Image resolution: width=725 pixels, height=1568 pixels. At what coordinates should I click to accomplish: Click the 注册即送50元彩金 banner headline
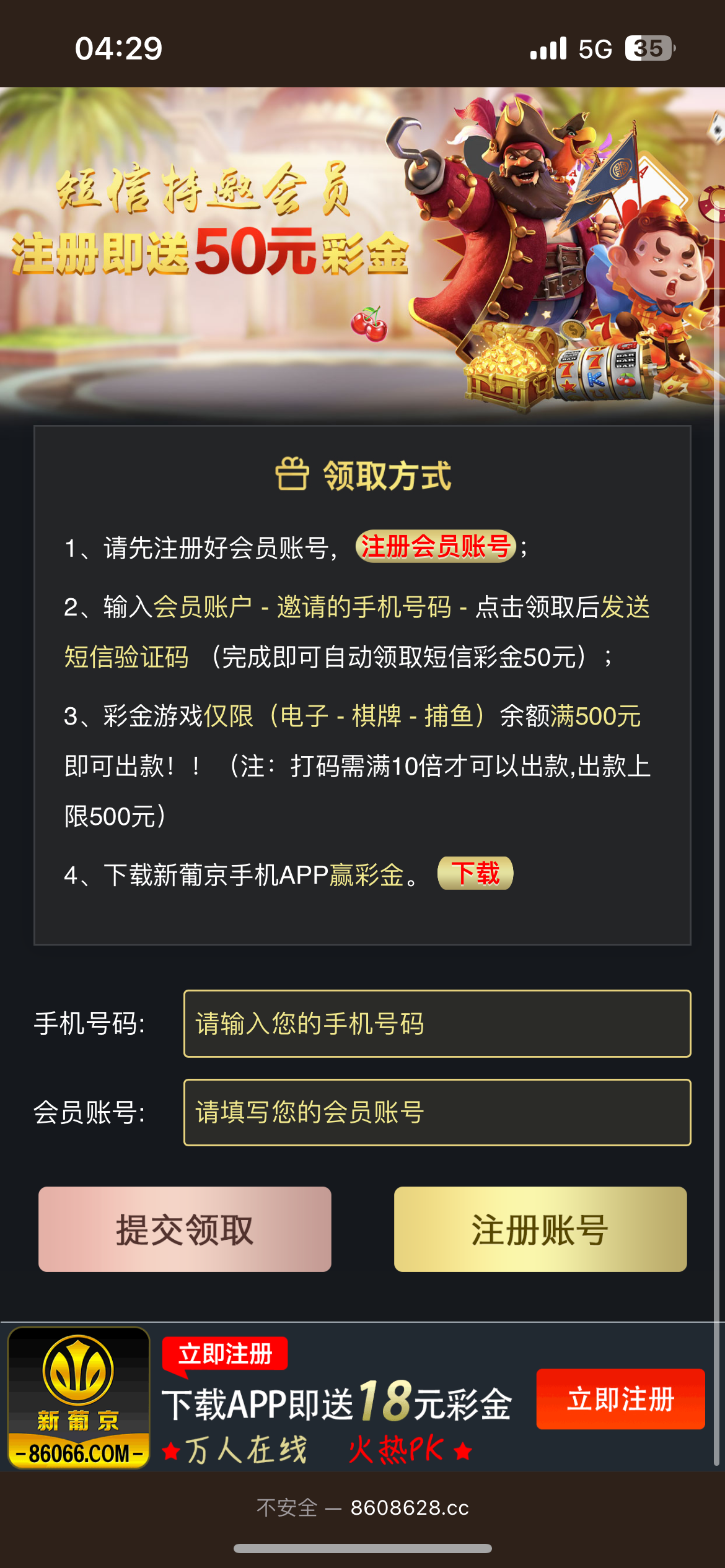(211, 253)
